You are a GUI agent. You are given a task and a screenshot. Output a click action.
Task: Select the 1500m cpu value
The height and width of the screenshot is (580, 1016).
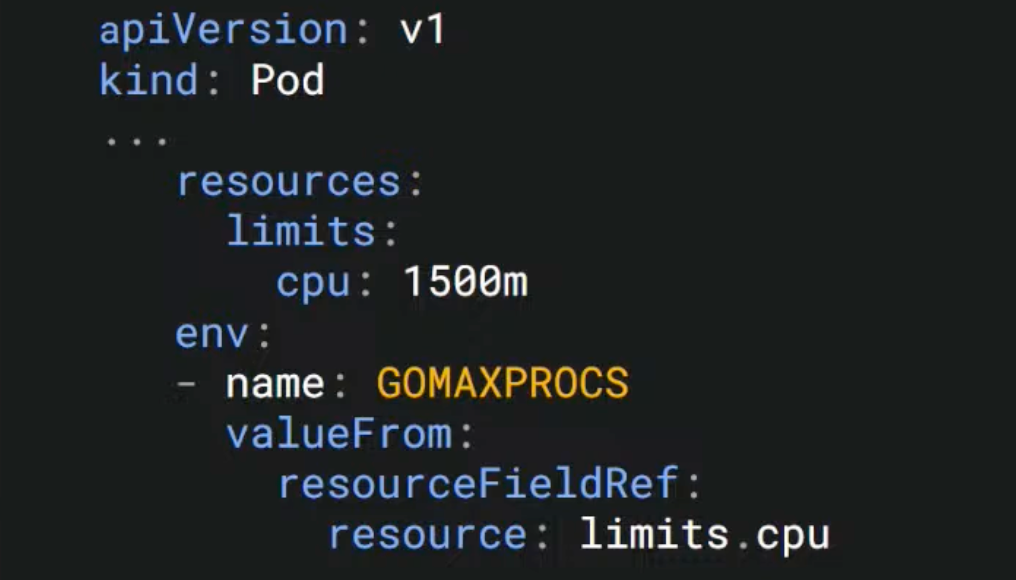pyautogui.click(x=465, y=281)
